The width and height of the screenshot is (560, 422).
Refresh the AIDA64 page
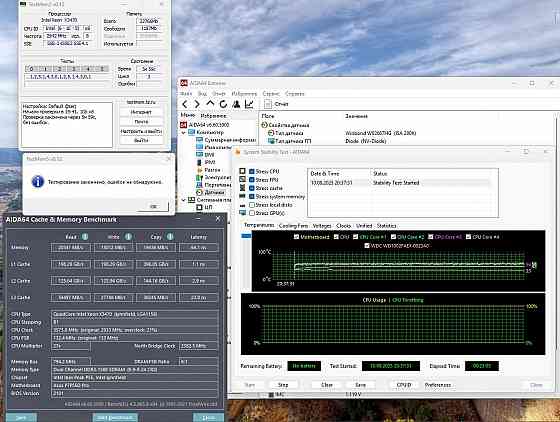click(223, 104)
